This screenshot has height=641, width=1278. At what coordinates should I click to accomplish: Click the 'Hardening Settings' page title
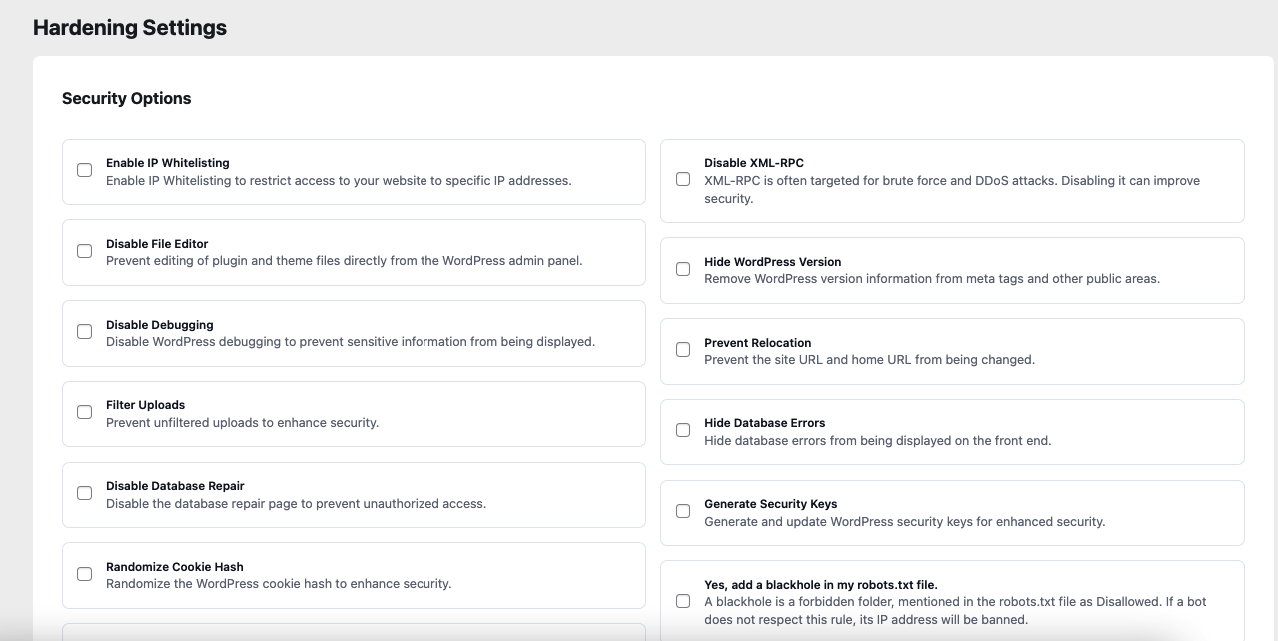tap(130, 28)
